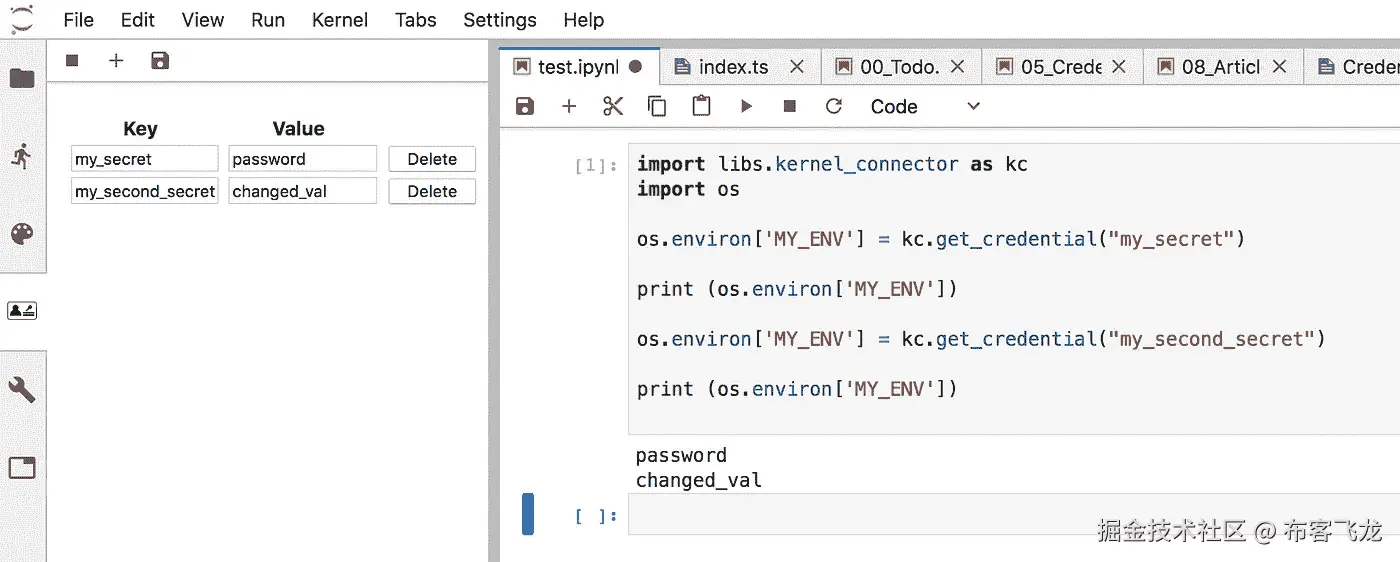Screen dimensions: 1400x562
Task: Open the command palette icon
Action: (x=22, y=234)
